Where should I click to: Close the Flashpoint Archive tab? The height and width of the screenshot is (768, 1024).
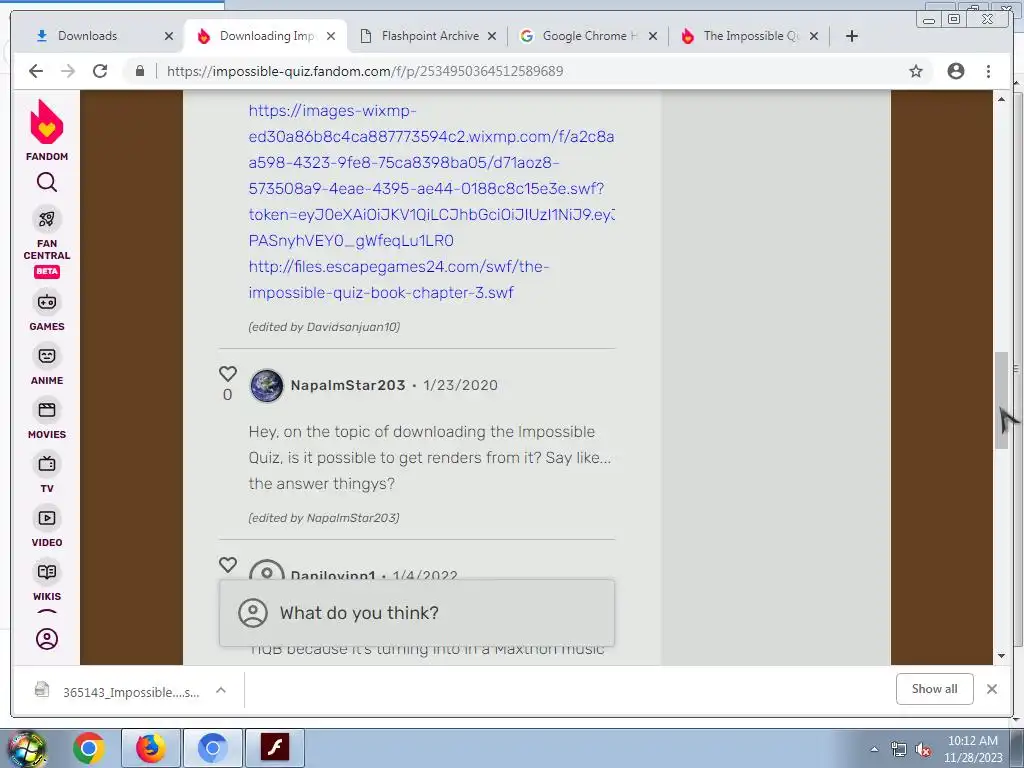[x=492, y=36]
